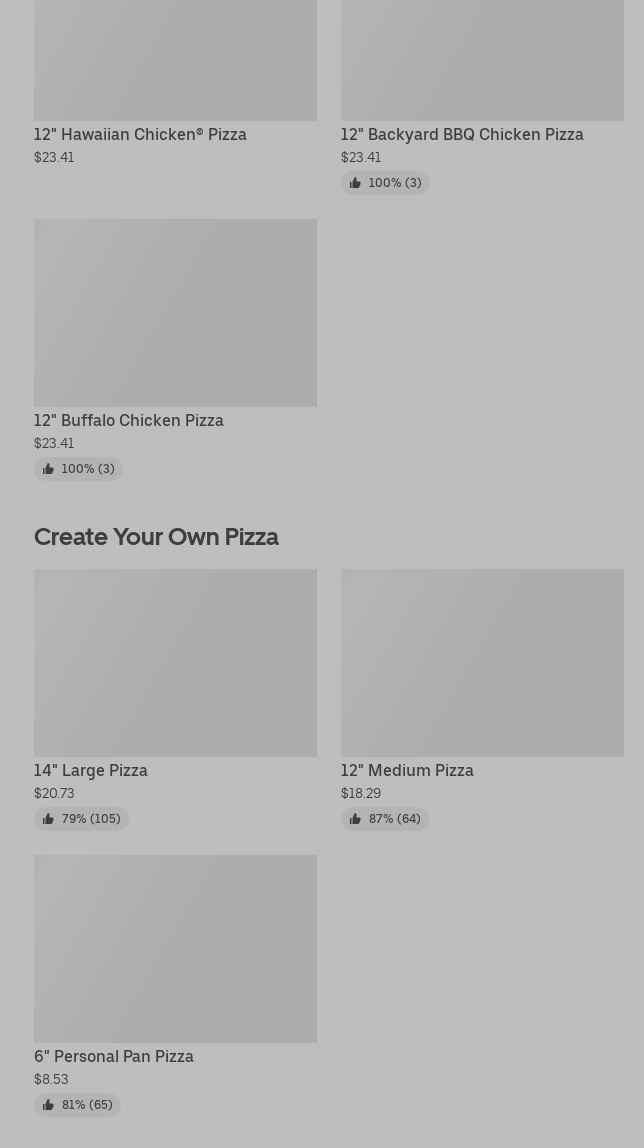Click the 6" Personal Pan Pizza image
The image size is (644, 1148).
click(x=175, y=948)
